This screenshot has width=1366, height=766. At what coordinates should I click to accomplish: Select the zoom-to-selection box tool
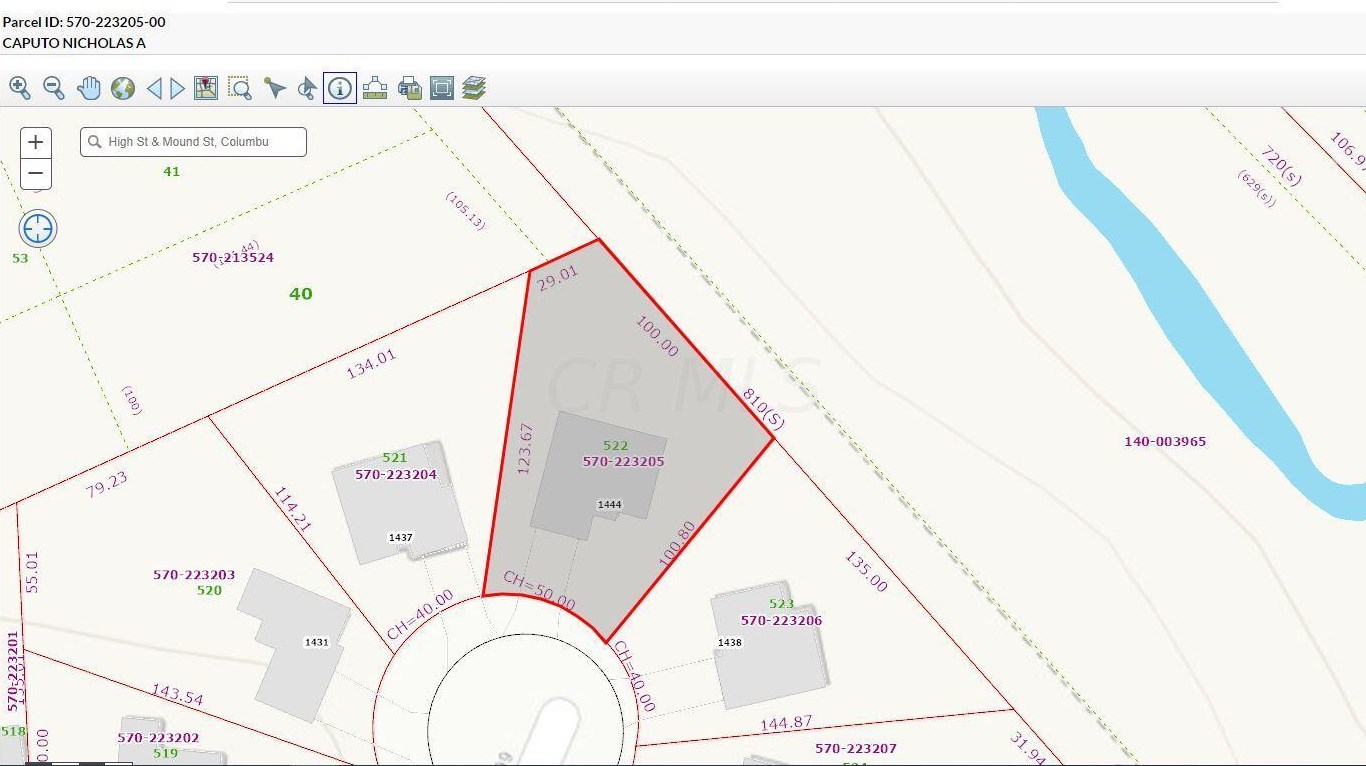click(240, 88)
